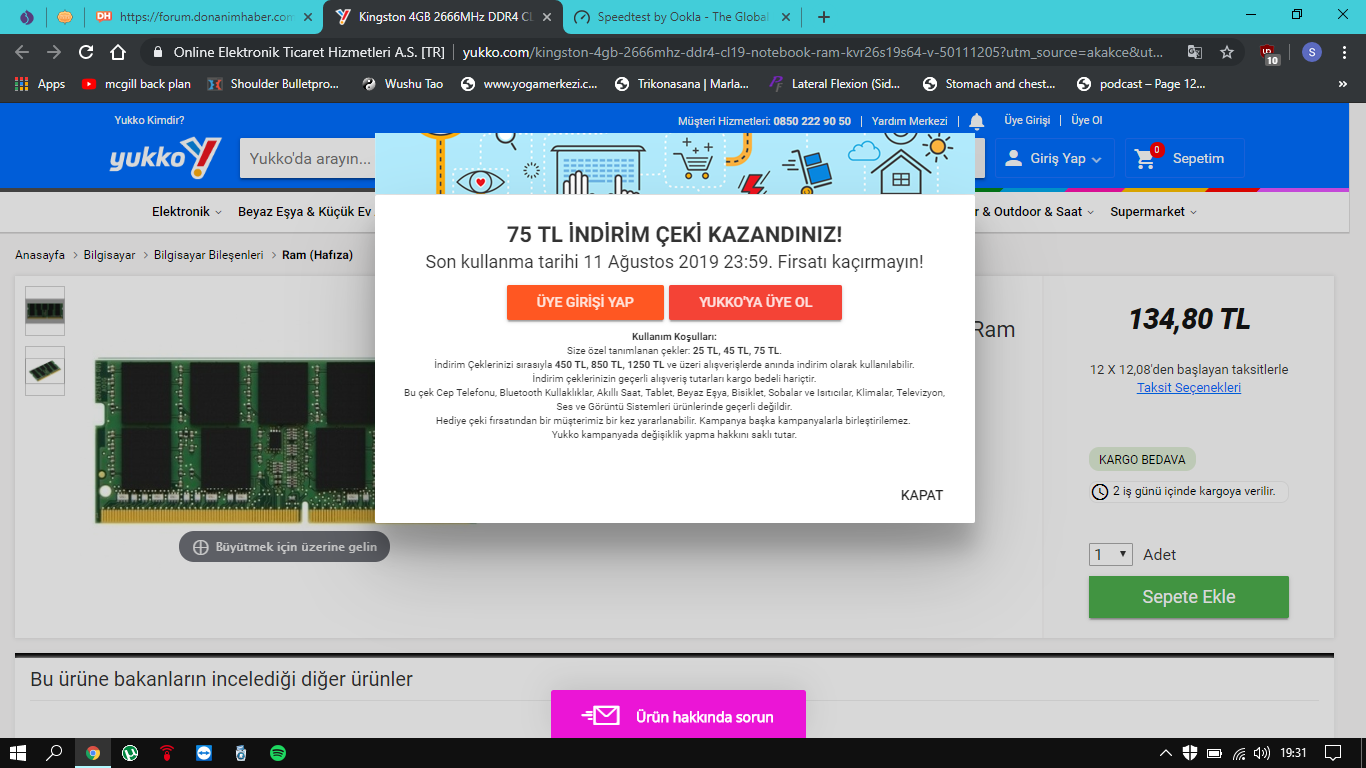This screenshot has width=1366, height=768.
Task: Close the forum.donanimhaber tab
Action: point(306,17)
